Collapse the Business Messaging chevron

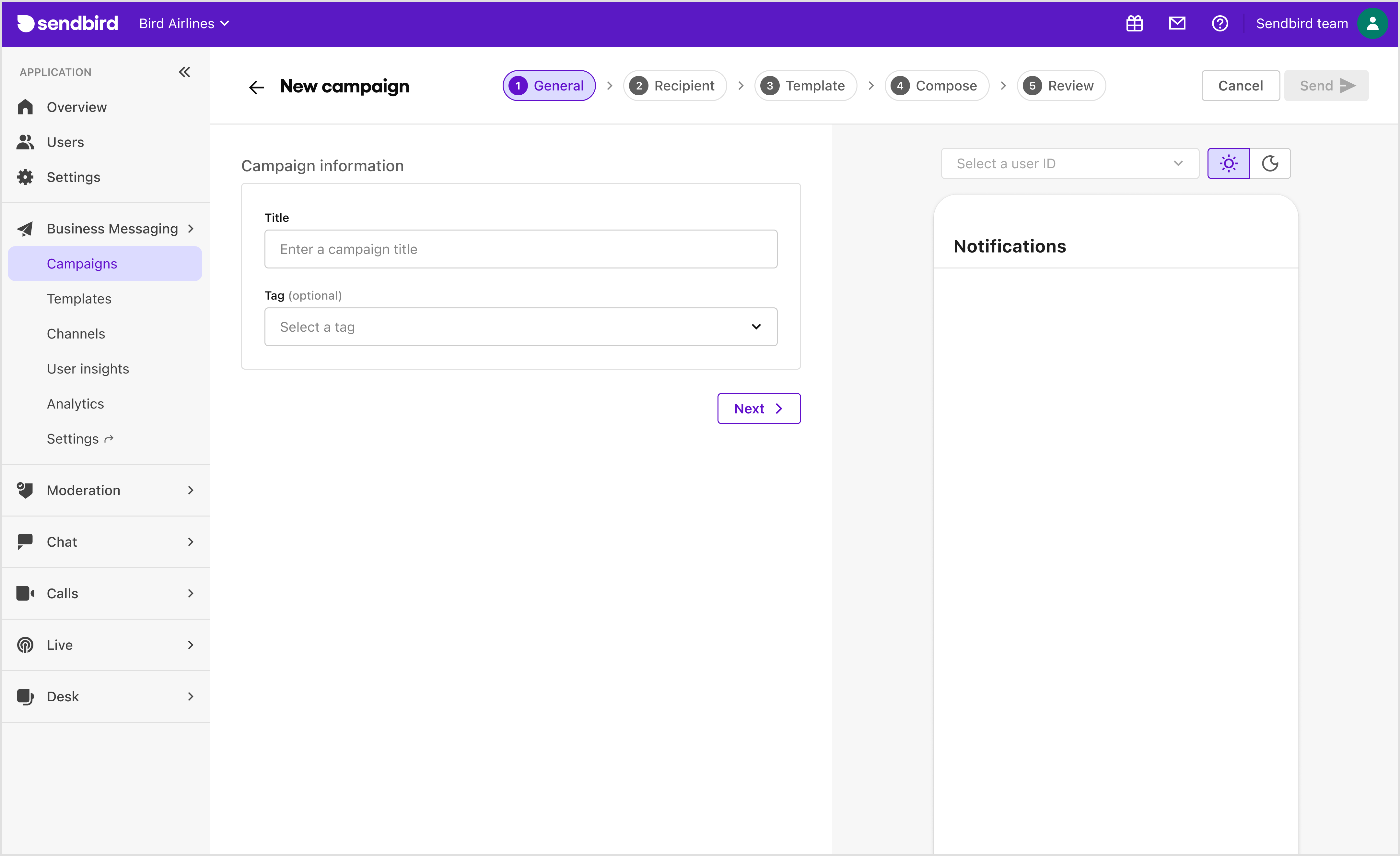pos(191,229)
